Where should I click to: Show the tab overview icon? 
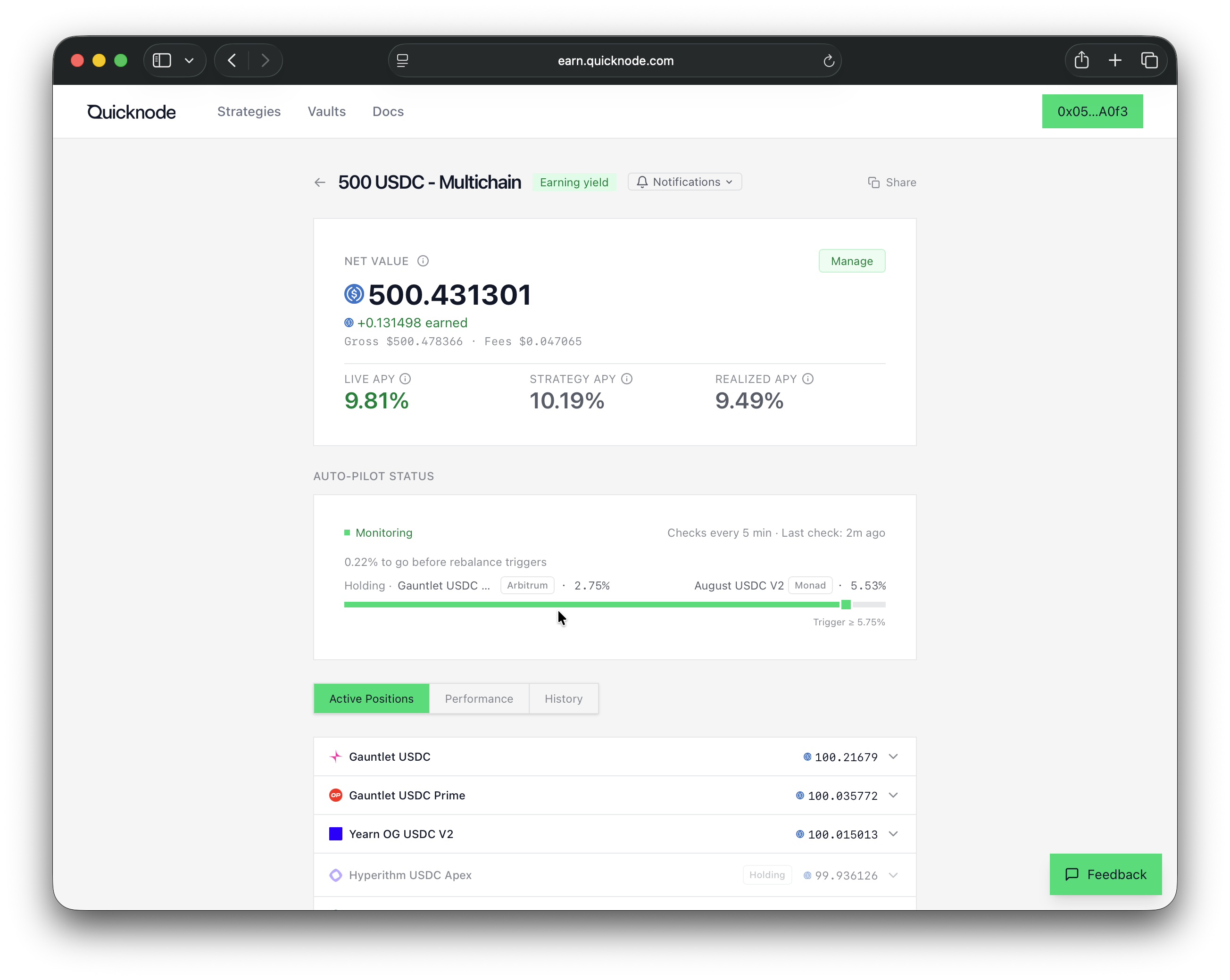click(1149, 60)
